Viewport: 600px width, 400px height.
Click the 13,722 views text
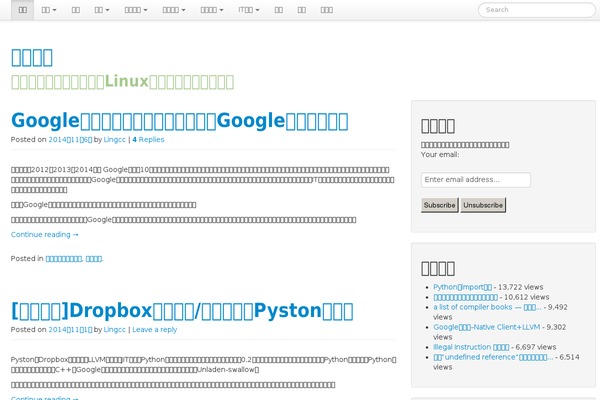tap(521, 287)
